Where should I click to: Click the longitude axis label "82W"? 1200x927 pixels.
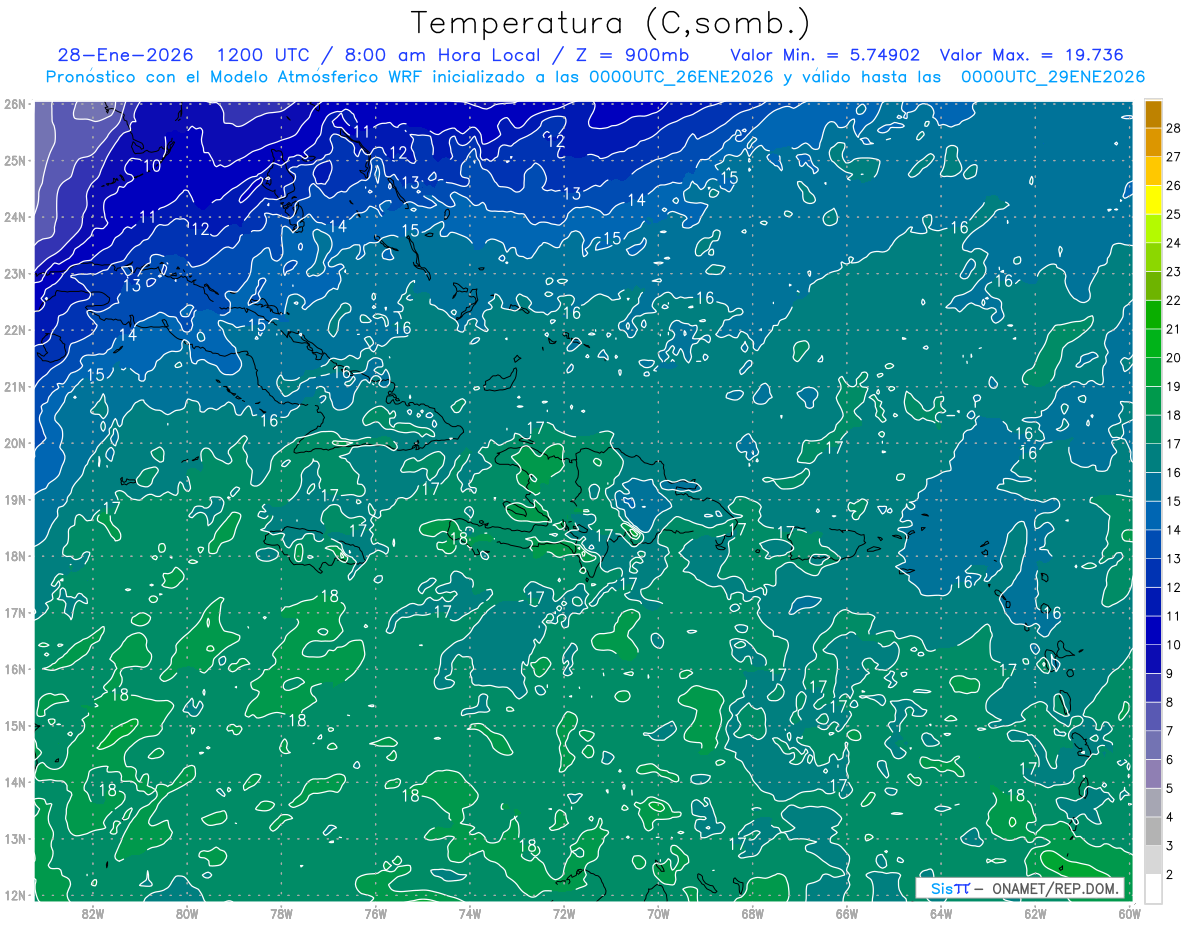pyautogui.click(x=93, y=913)
